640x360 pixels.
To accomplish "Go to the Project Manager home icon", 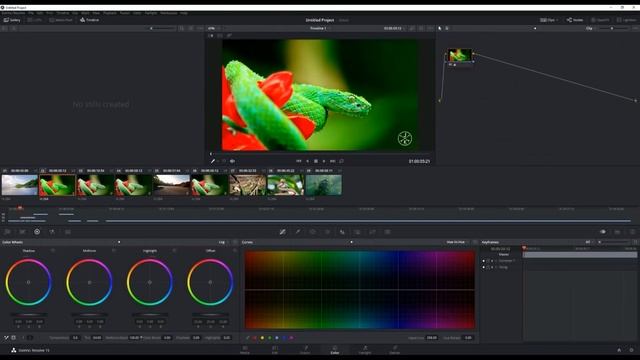I will (x=619, y=350).
